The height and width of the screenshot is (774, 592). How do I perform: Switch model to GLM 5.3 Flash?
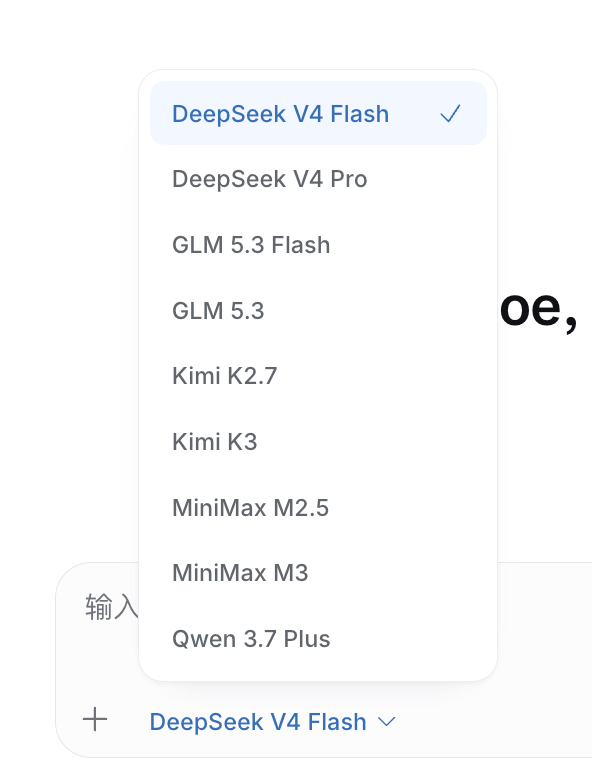pos(318,244)
